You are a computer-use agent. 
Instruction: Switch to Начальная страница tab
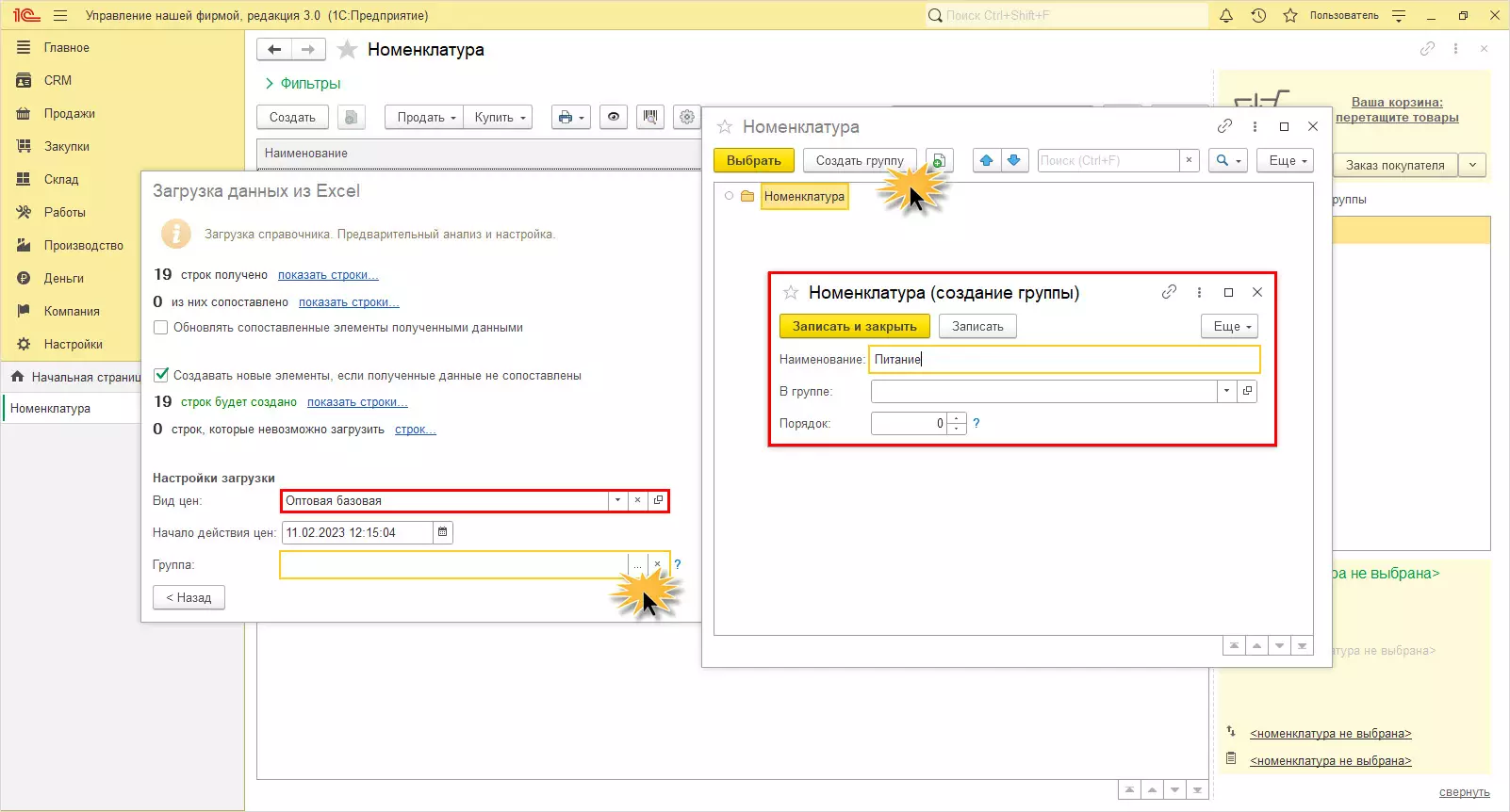(75, 377)
